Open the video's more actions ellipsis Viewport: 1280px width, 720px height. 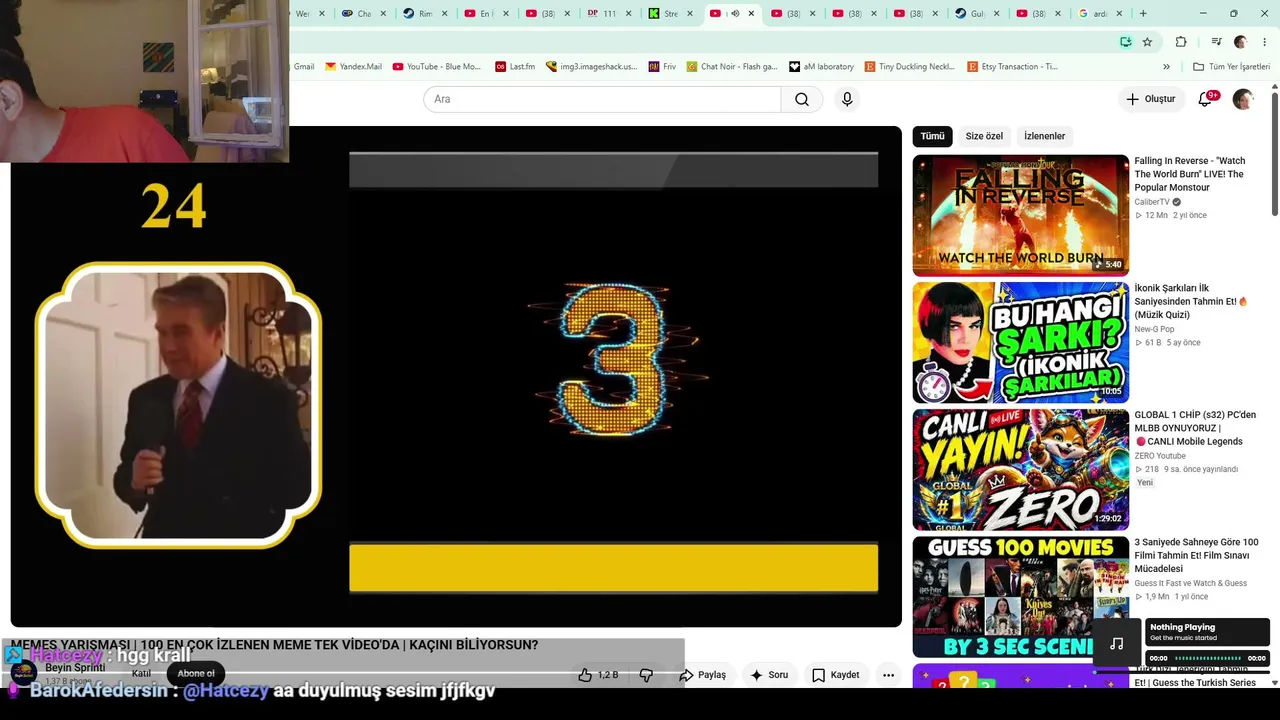[x=888, y=675]
